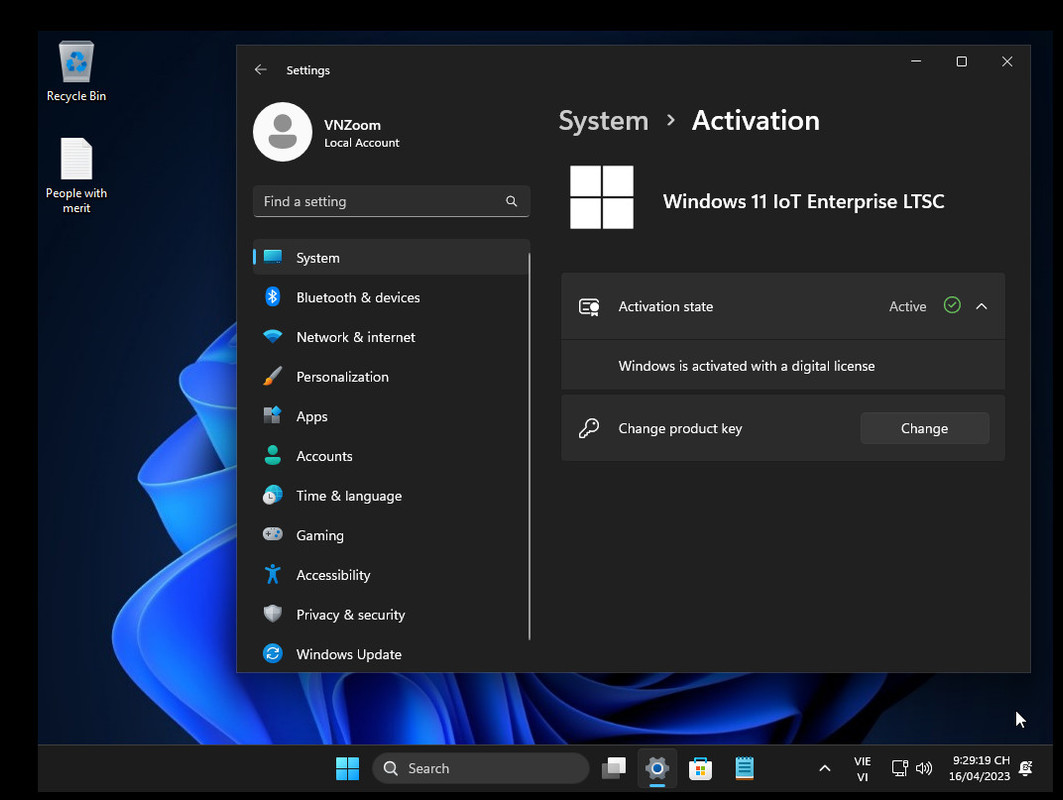Click the VNZoom account name
1063x800 pixels.
(x=353, y=125)
